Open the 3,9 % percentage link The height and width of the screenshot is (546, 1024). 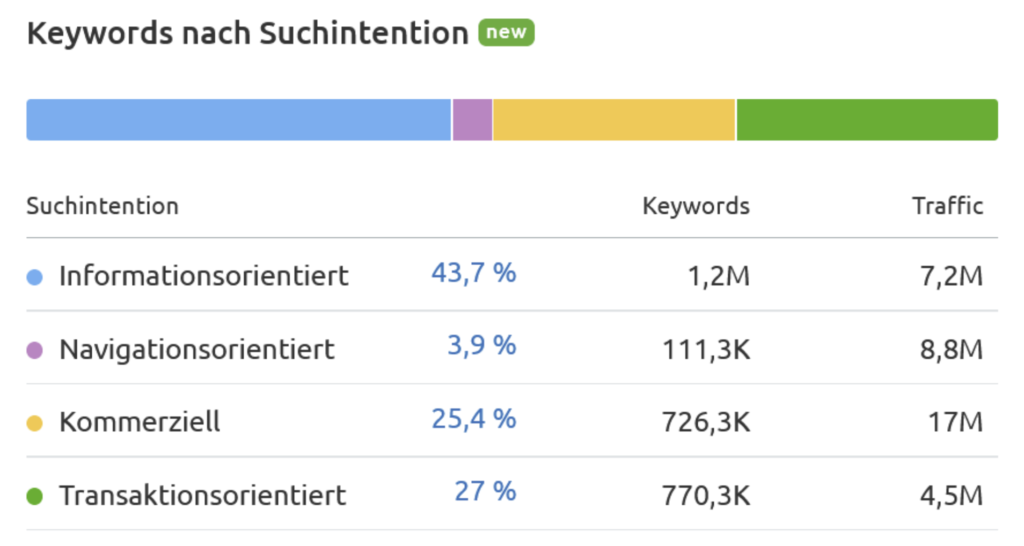(482, 345)
